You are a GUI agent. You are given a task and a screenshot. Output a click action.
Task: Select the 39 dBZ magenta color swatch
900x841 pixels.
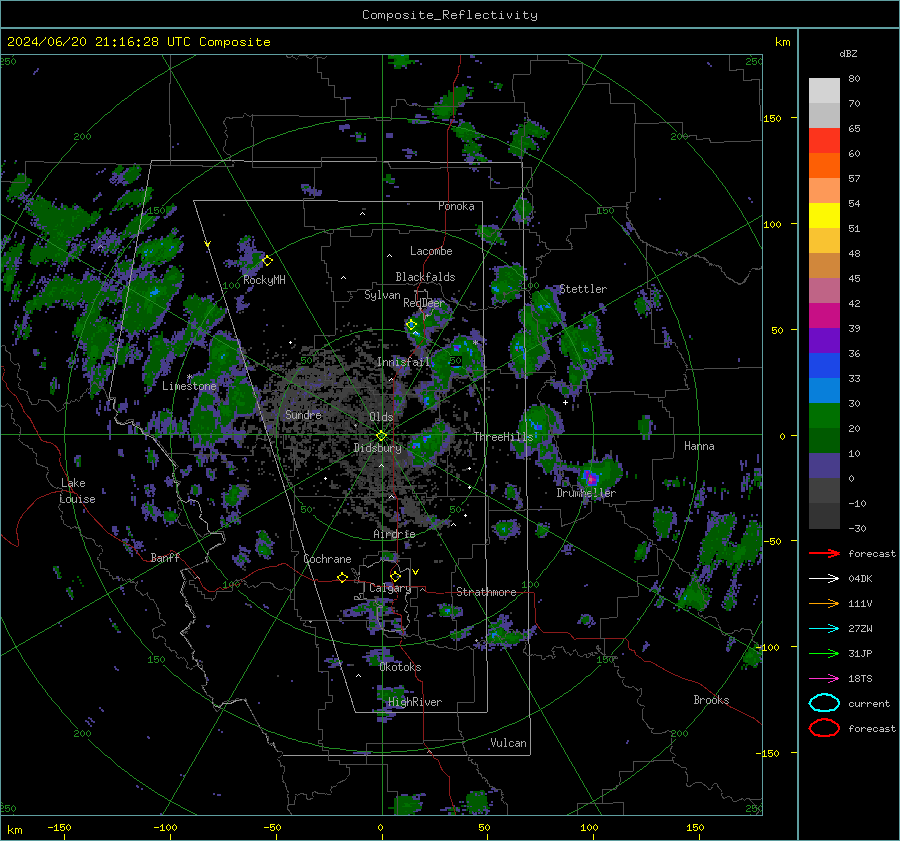pyautogui.click(x=824, y=316)
